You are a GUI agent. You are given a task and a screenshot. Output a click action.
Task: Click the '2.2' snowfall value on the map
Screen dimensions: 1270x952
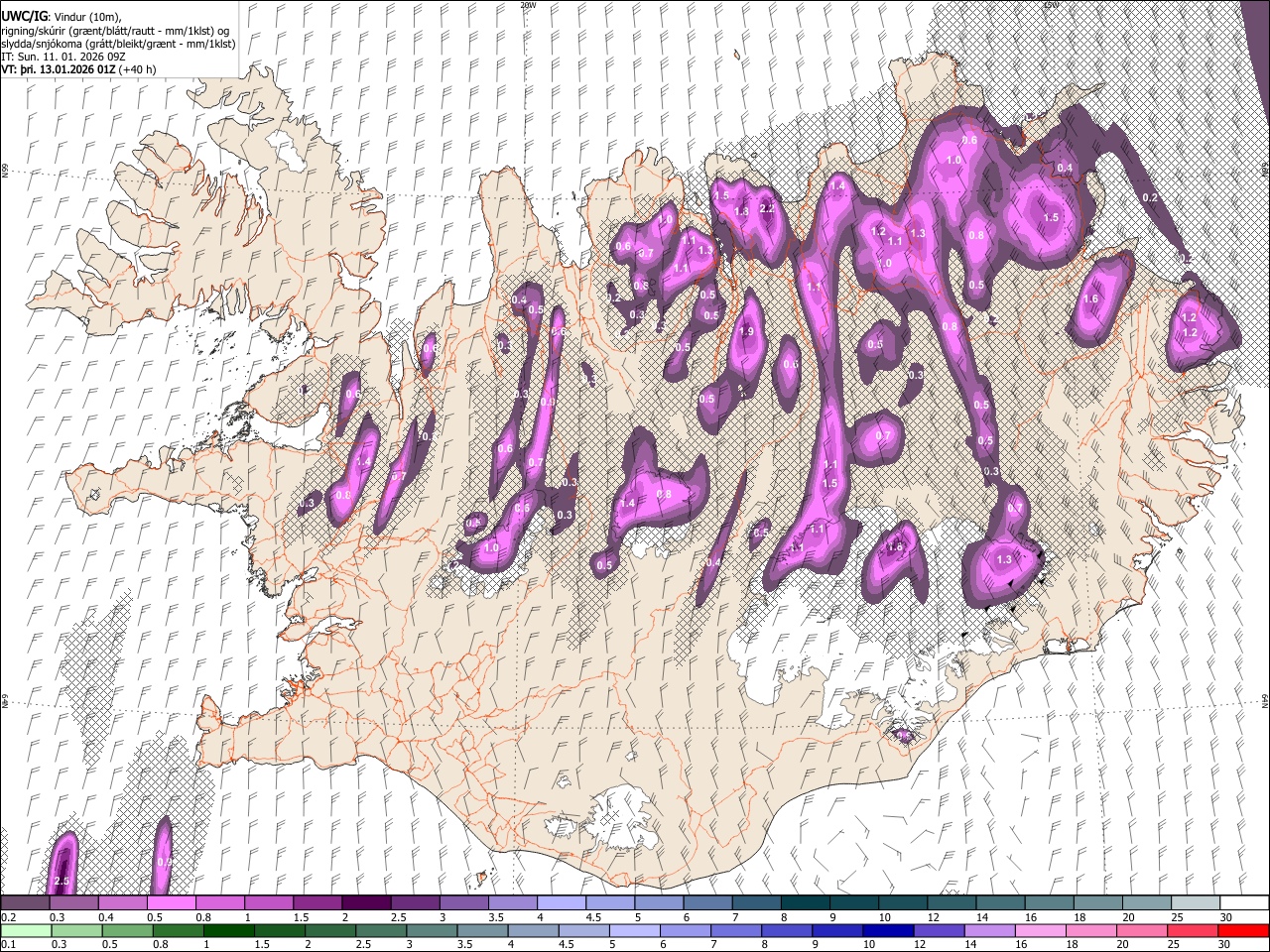[x=767, y=208]
